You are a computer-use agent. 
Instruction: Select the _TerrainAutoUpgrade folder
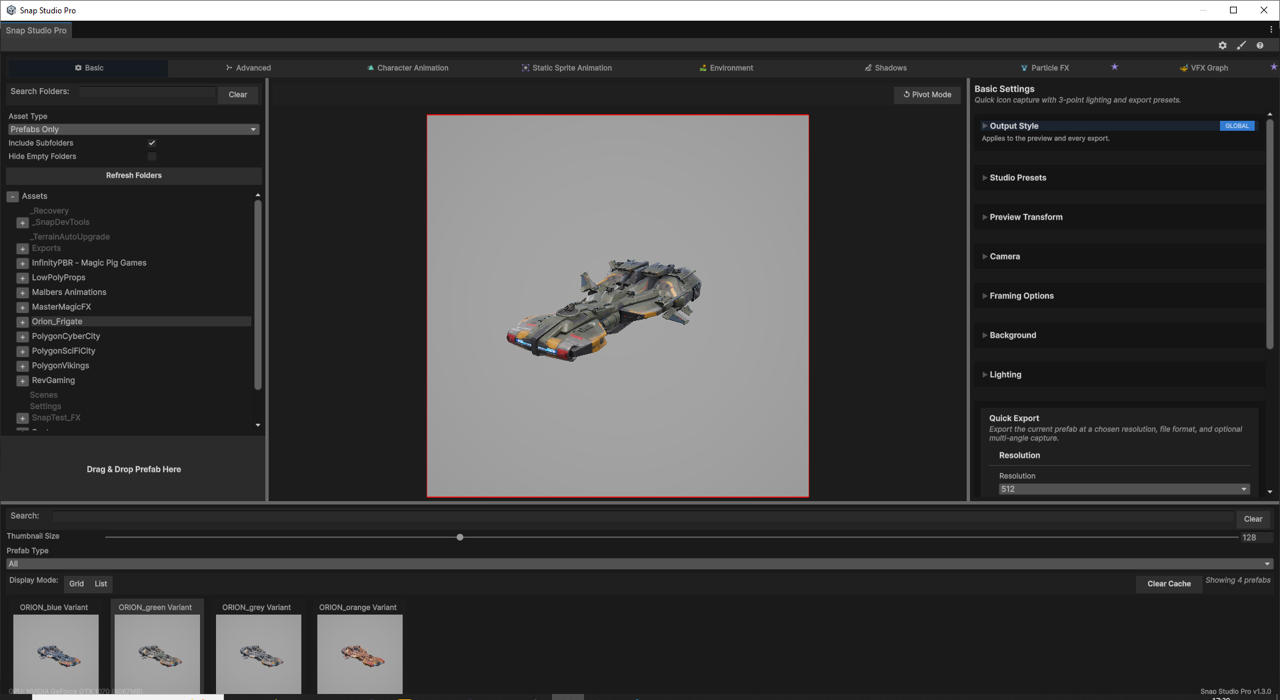click(70, 237)
